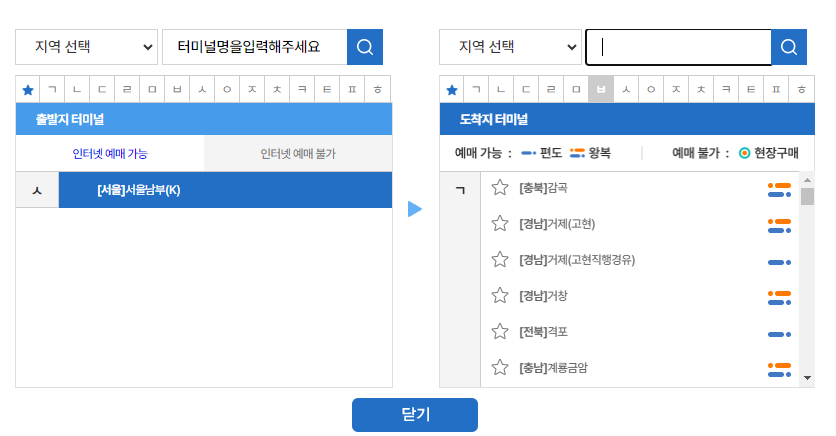This screenshot has width=836, height=436.
Task: Click scrollbar down arrow in arrival list
Action: point(807,377)
